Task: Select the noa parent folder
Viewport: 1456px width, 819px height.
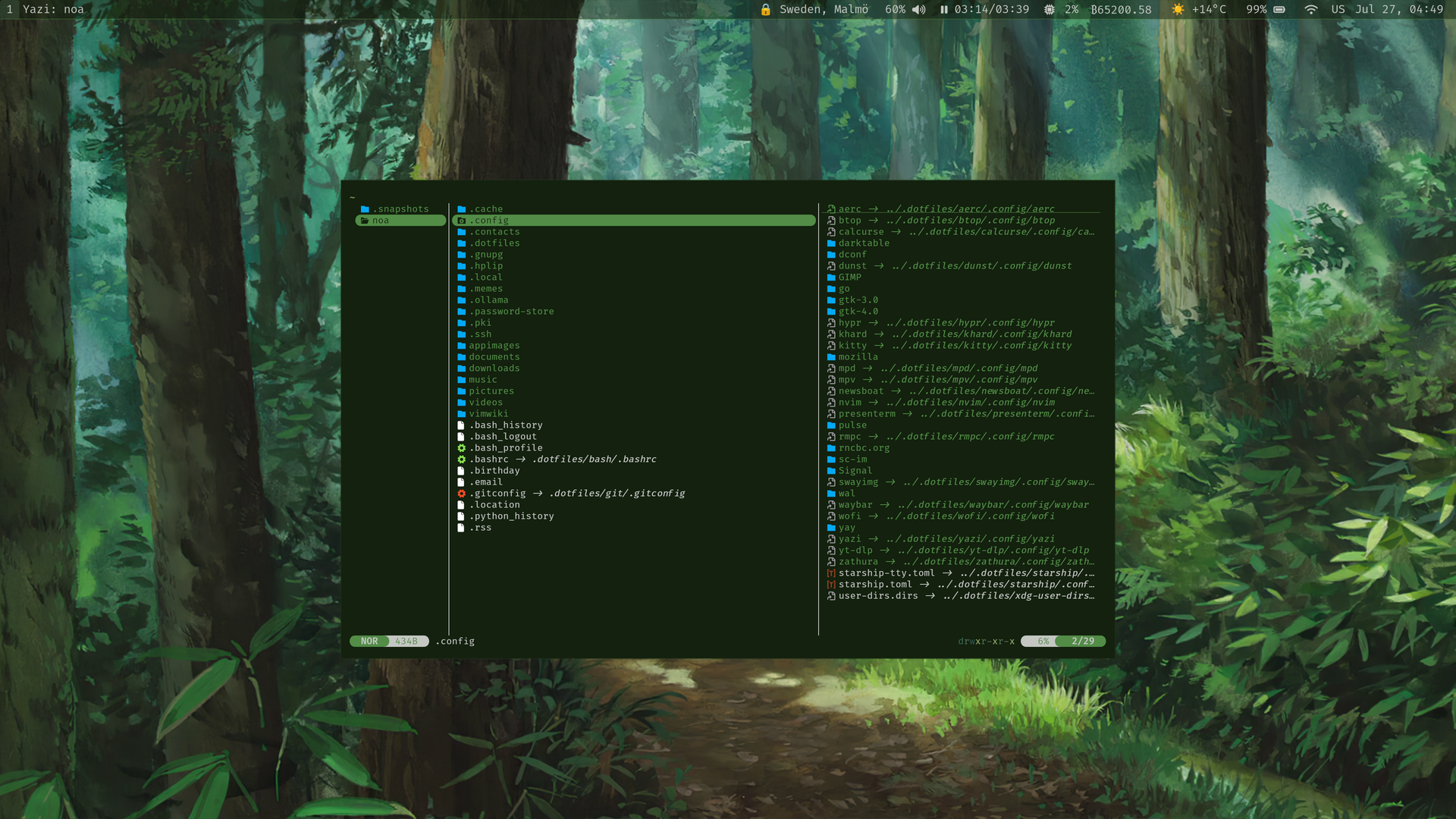Action: [400, 221]
